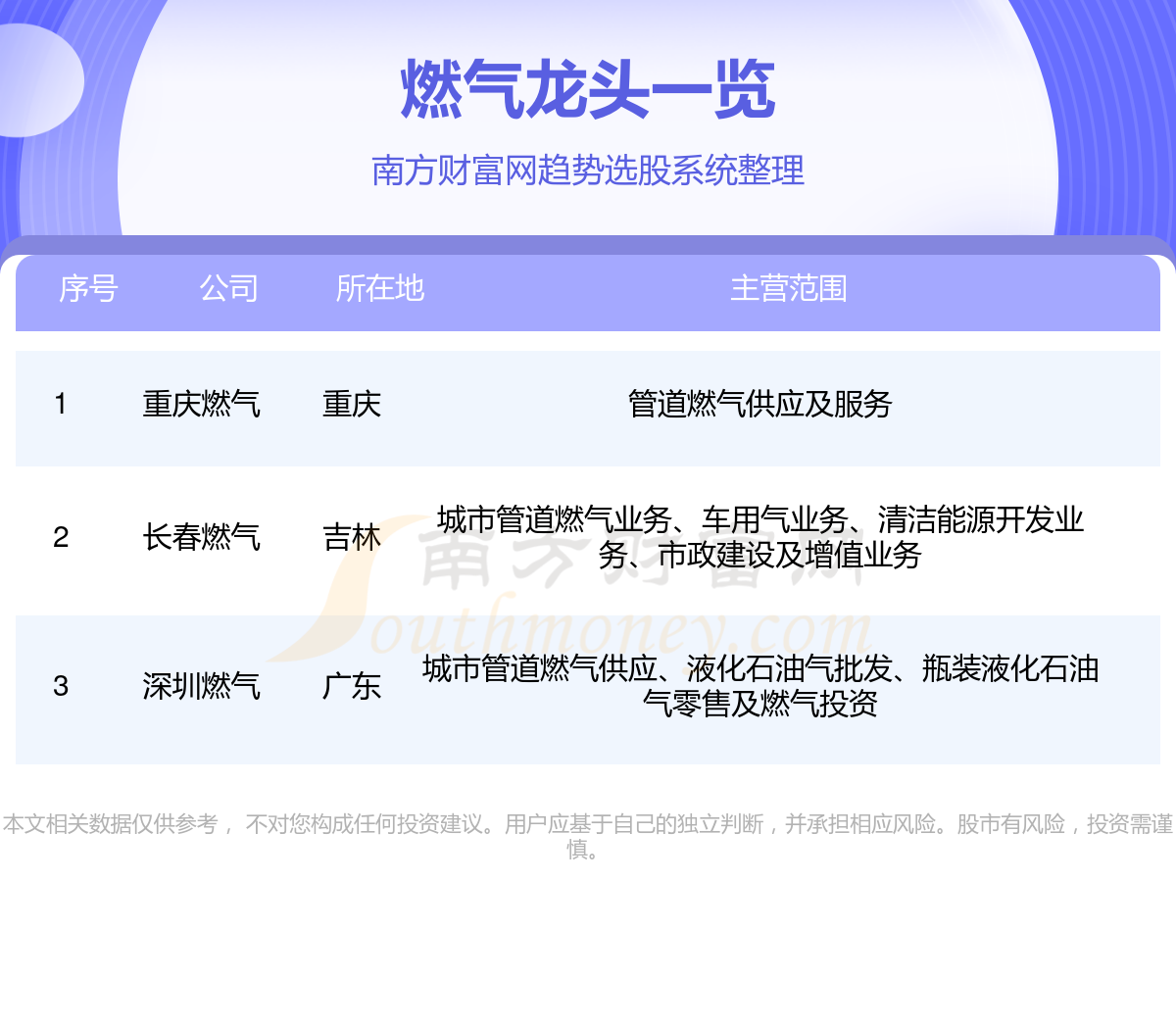
Task: Click the 主营范围 column header
Action: coord(789,288)
